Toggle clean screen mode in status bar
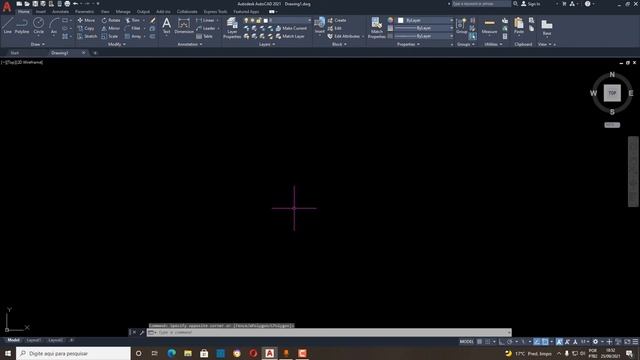This screenshot has height=360, width=640. coord(627,342)
